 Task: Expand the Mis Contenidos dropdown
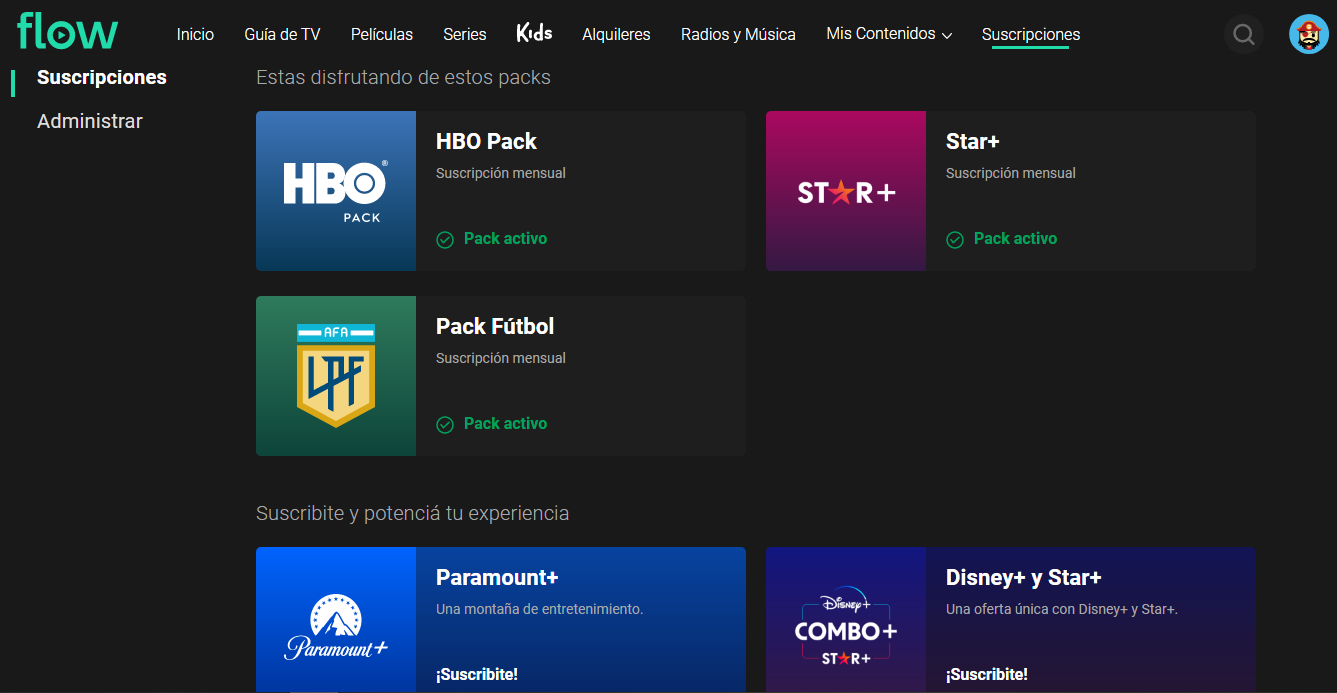click(x=889, y=34)
